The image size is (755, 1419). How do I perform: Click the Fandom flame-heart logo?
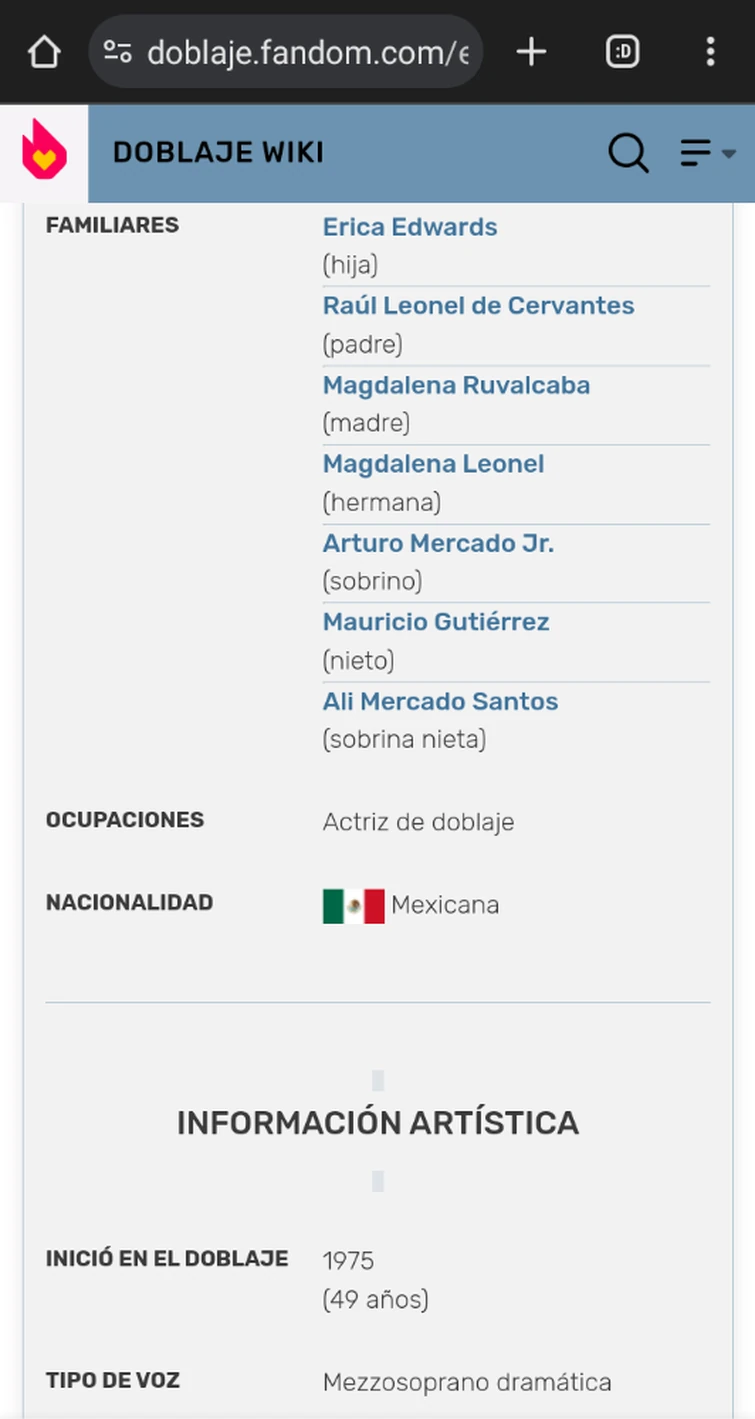click(x=44, y=152)
